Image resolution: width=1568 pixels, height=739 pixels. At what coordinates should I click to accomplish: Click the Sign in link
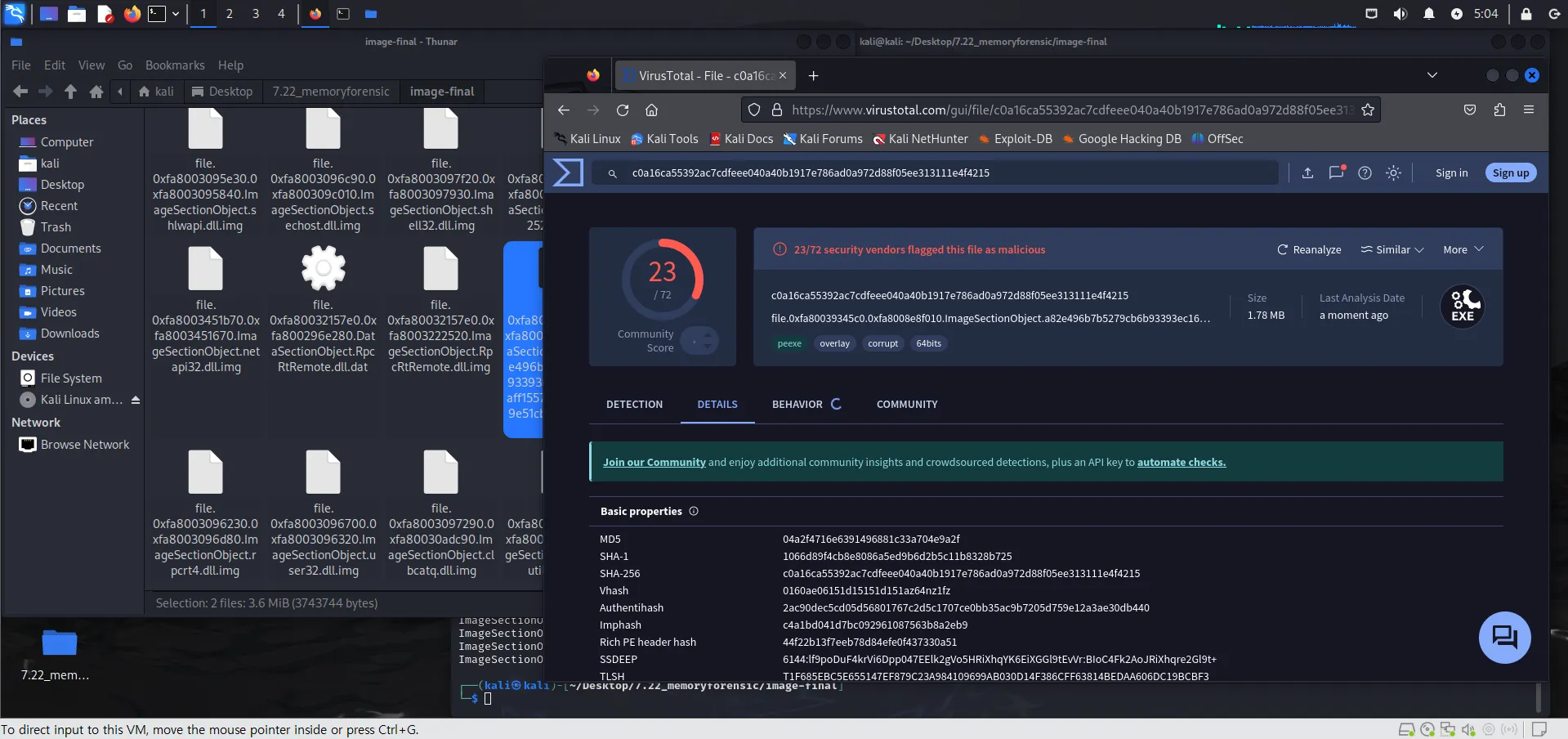tap(1451, 172)
